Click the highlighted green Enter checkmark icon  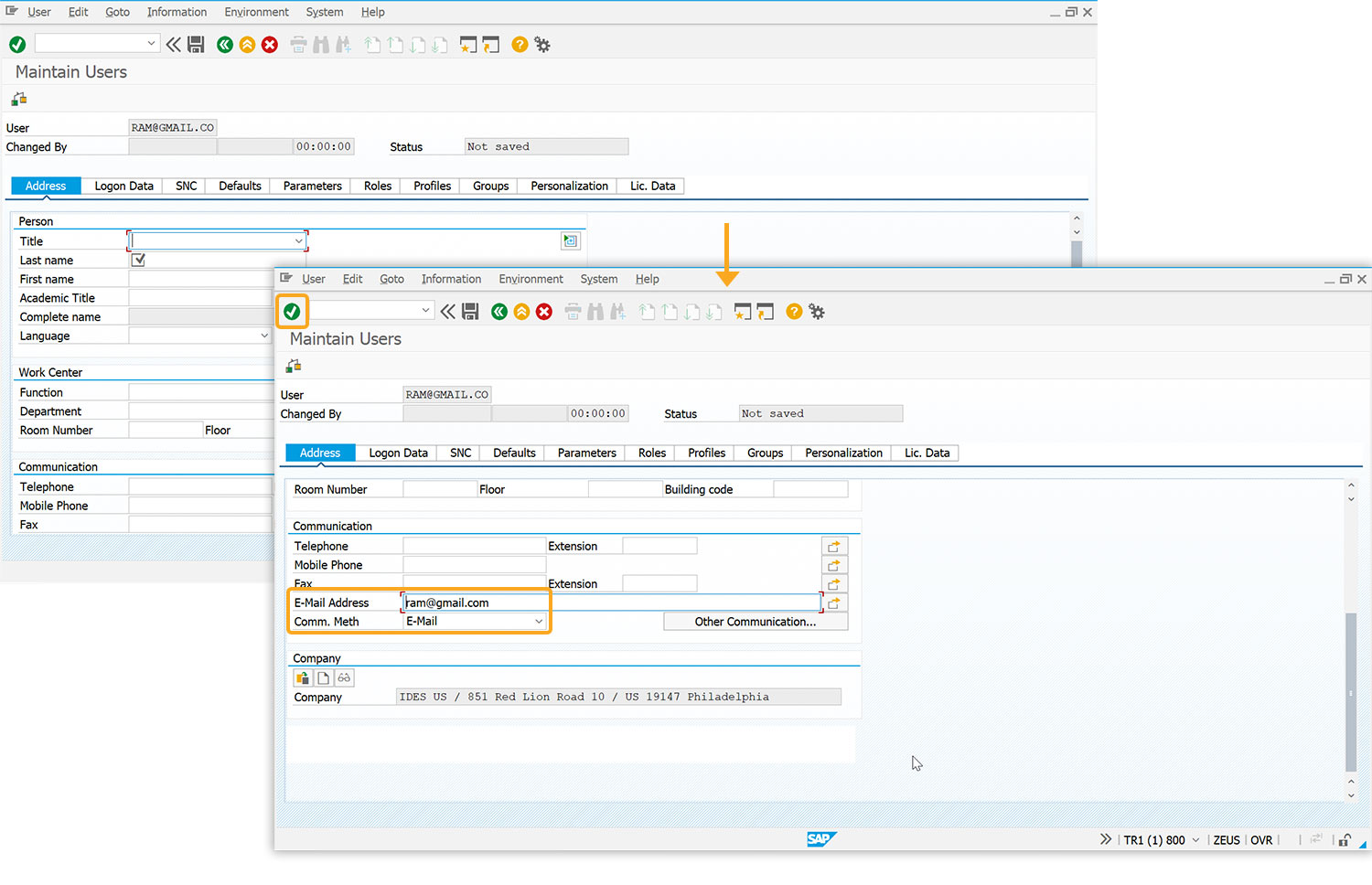pyautogui.click(x=292, y=312)
